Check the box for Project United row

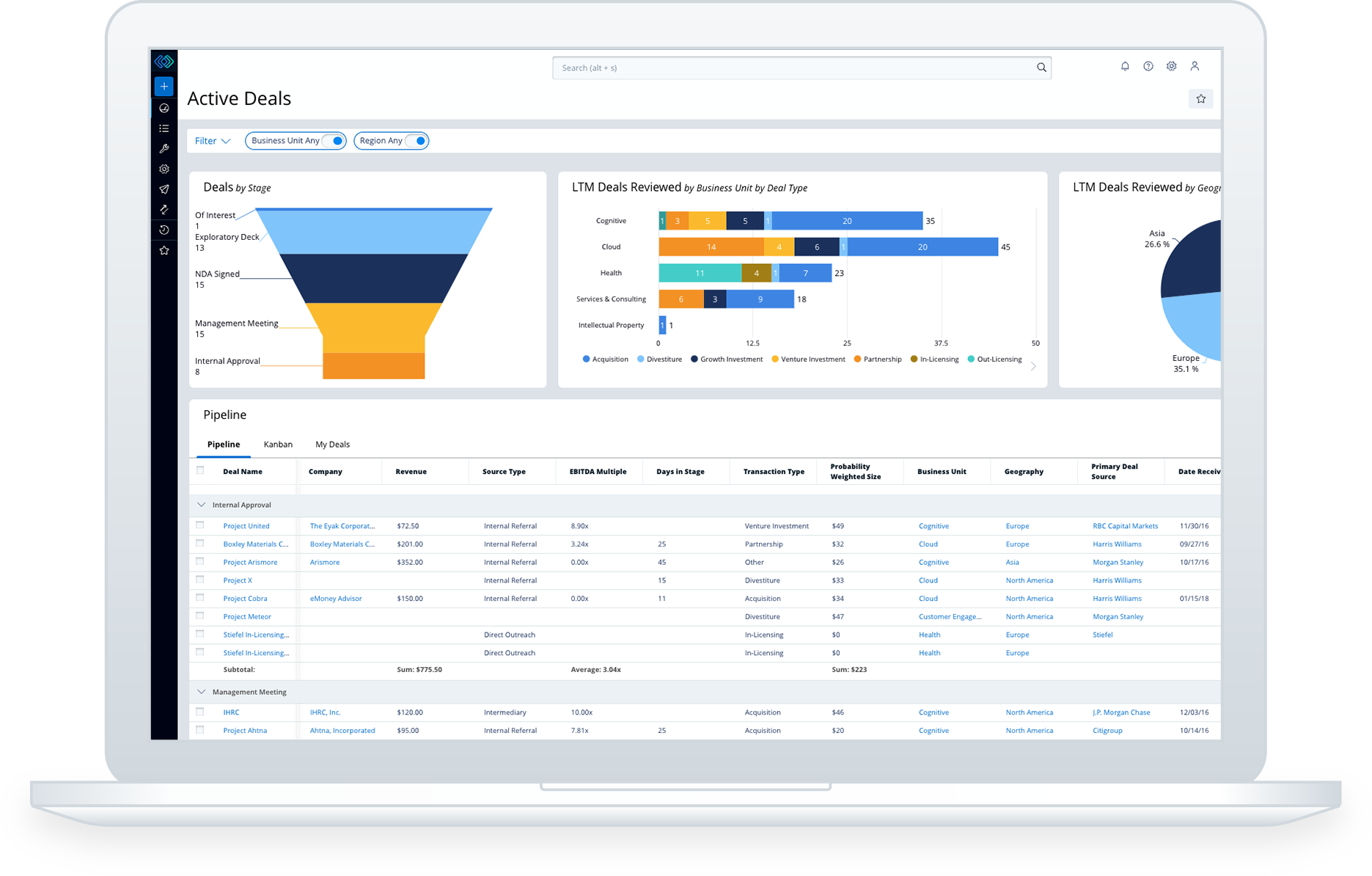200,525
